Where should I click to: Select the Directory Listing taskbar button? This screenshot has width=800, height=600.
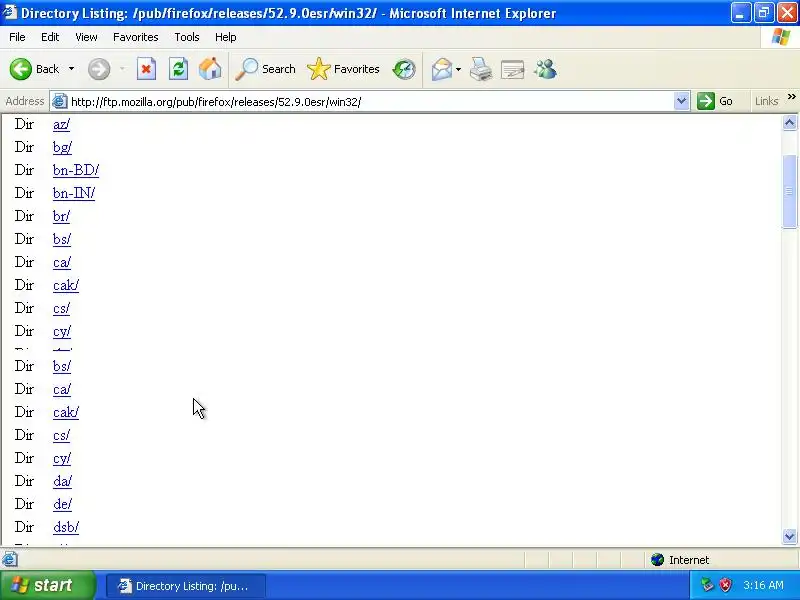point(186,586)
